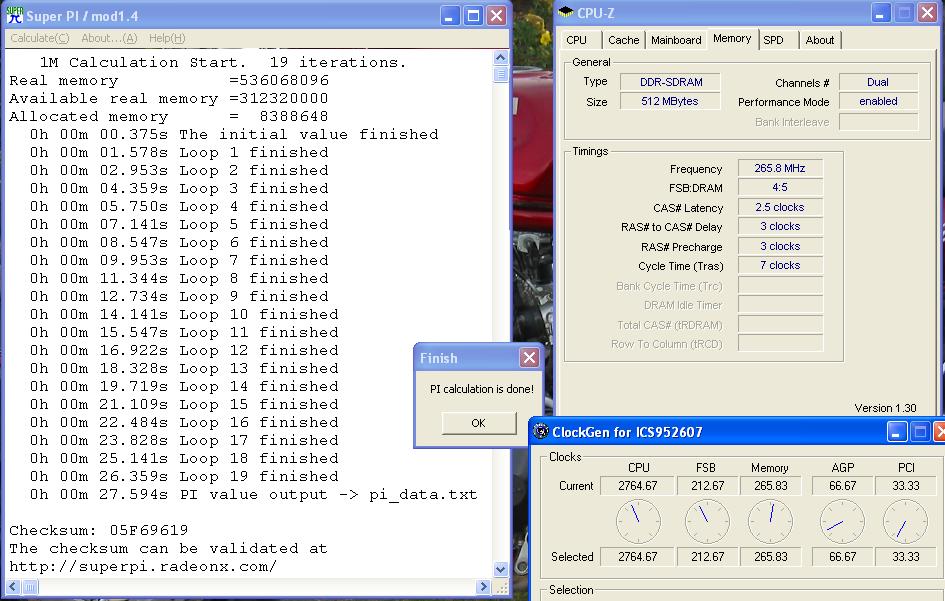The image size is (945, 601).
Task: Click the 'Loop 10 finished' line
Action: coord(184,314)
